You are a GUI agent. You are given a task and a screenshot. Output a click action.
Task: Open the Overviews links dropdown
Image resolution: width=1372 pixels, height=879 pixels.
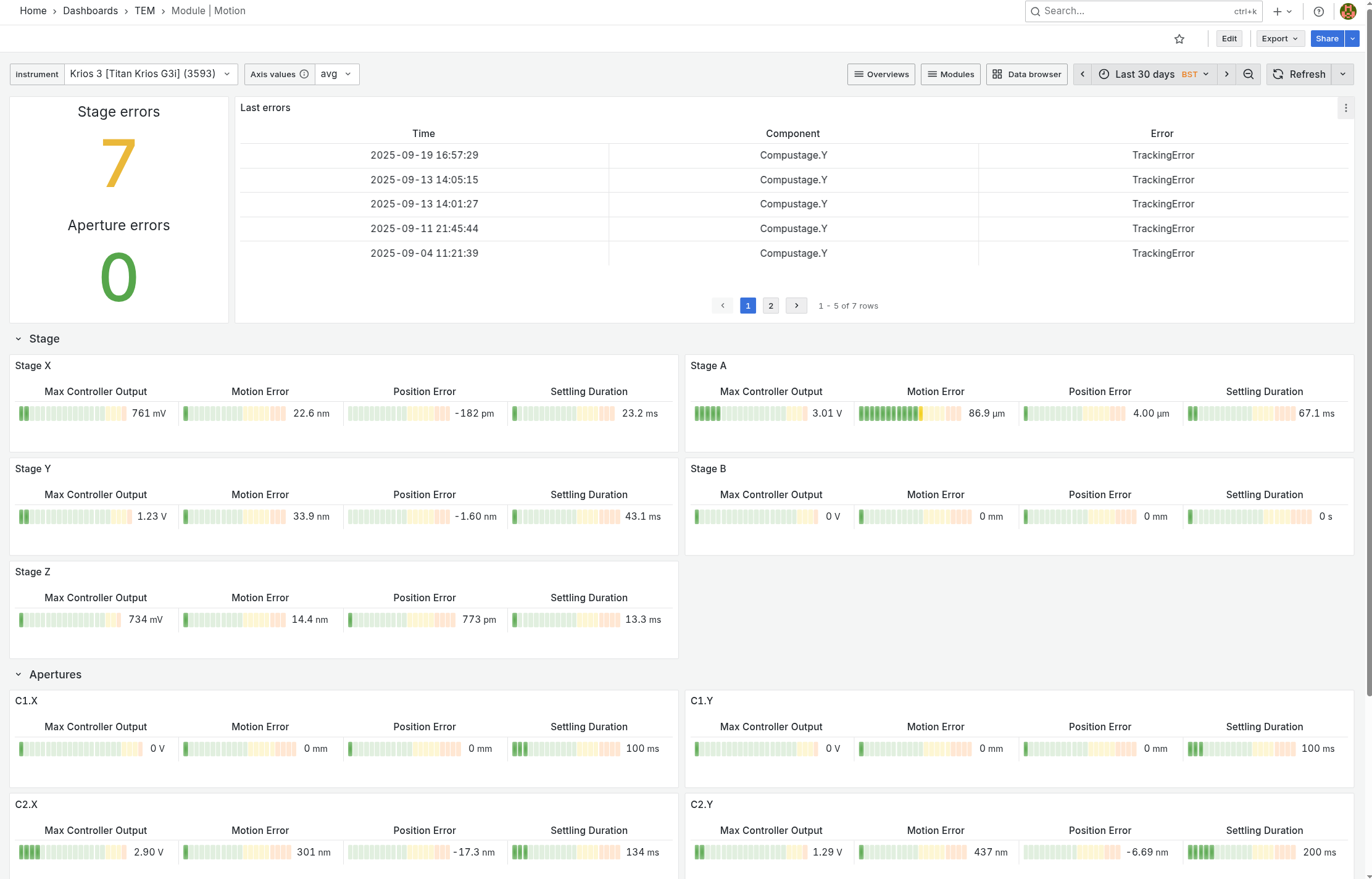(881, 74)
